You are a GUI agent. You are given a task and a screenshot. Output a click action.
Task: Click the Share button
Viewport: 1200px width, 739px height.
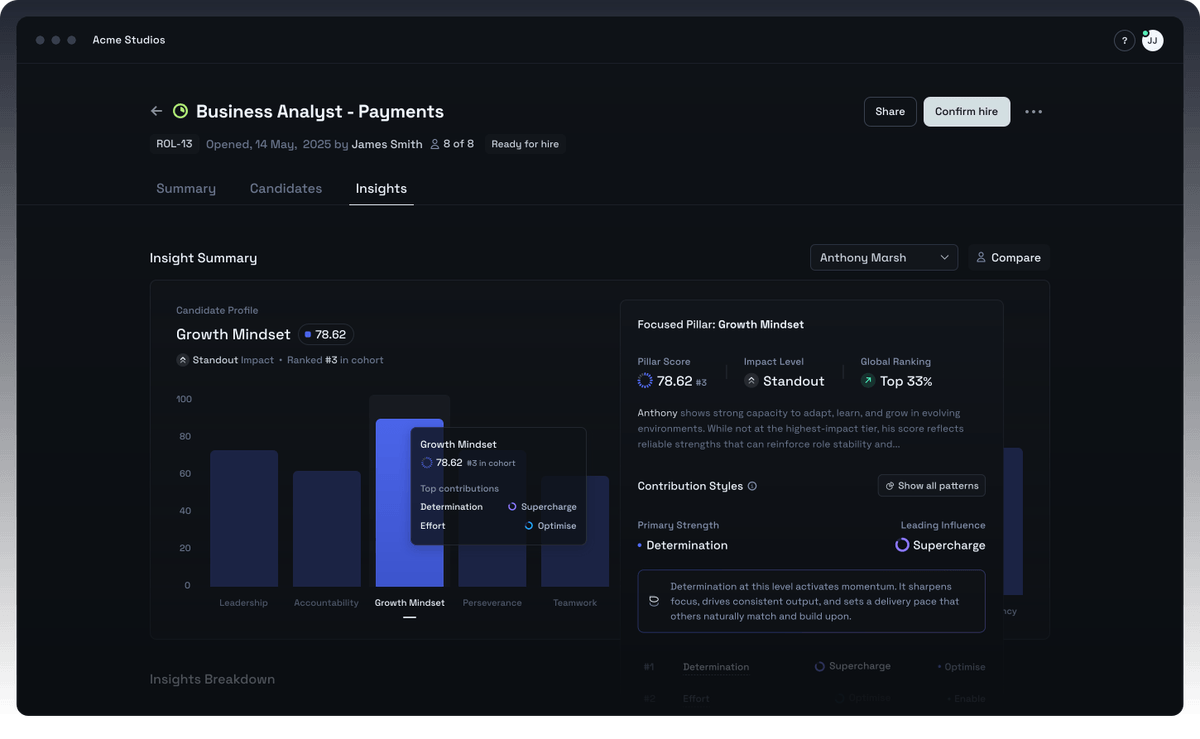890,112
